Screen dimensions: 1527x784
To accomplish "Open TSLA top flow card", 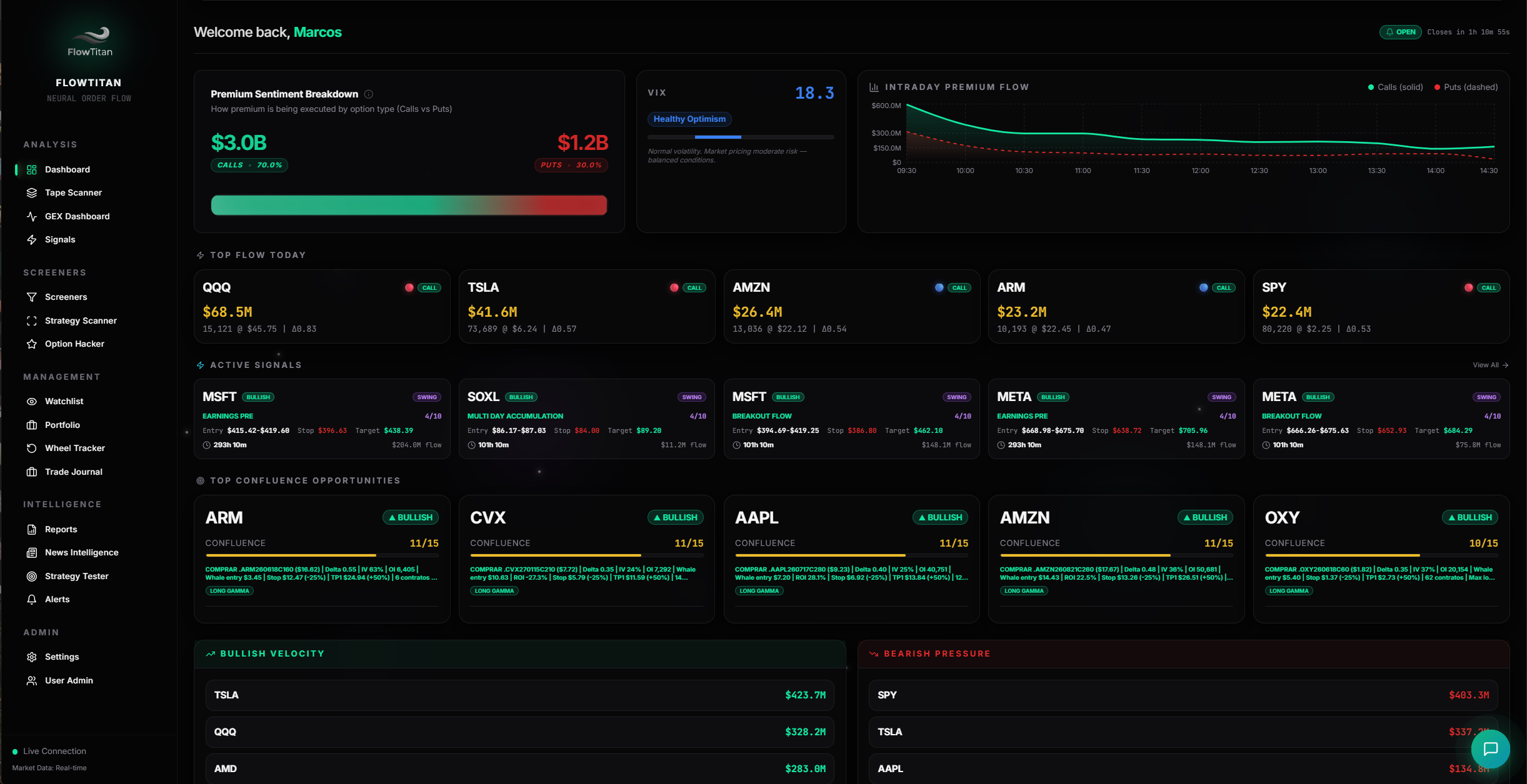I will [x=586, y=306].
